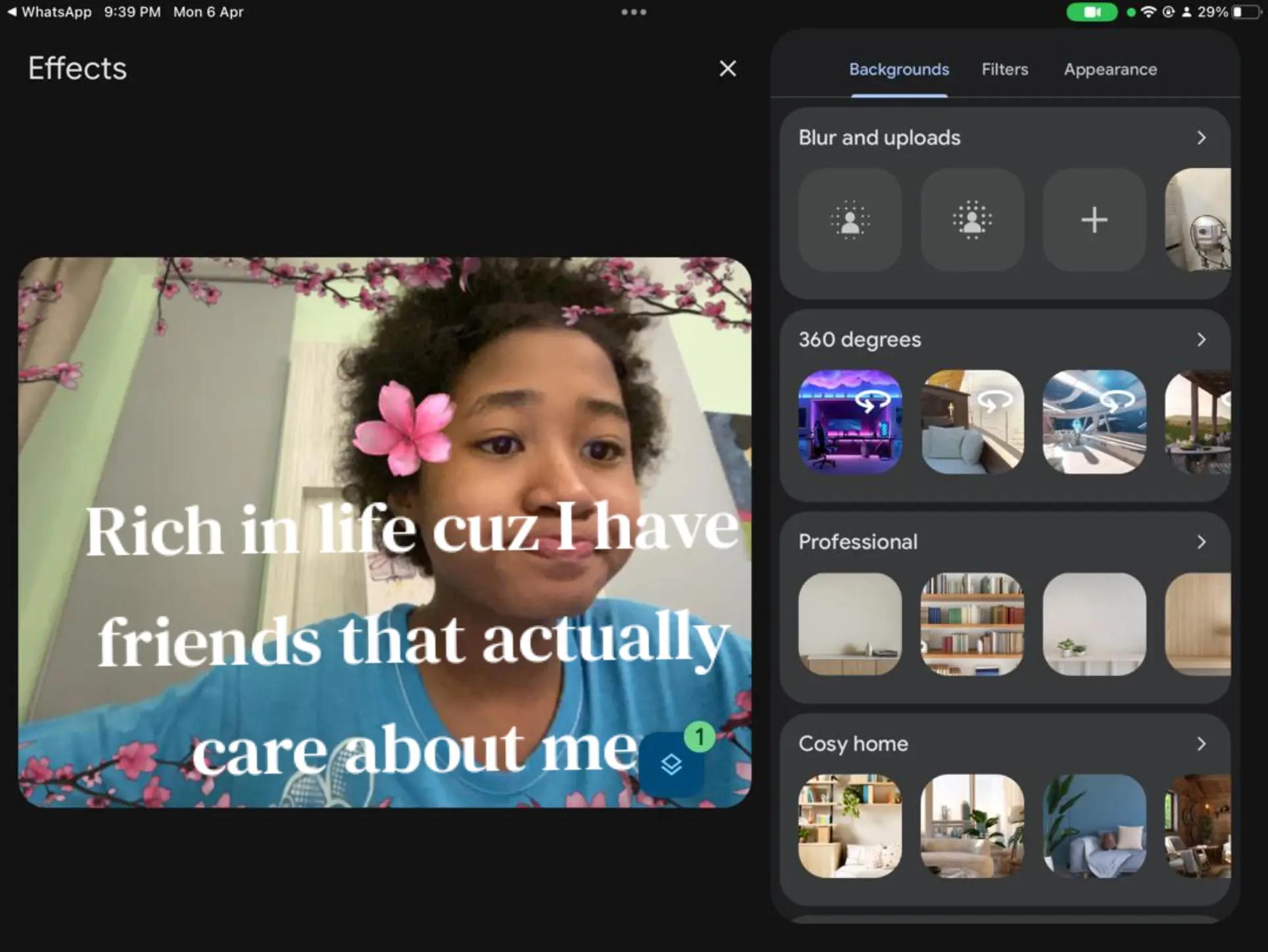The image size is (1268, 952).
Task: Expand the Cosy home section
Action: pos(1201,744)
